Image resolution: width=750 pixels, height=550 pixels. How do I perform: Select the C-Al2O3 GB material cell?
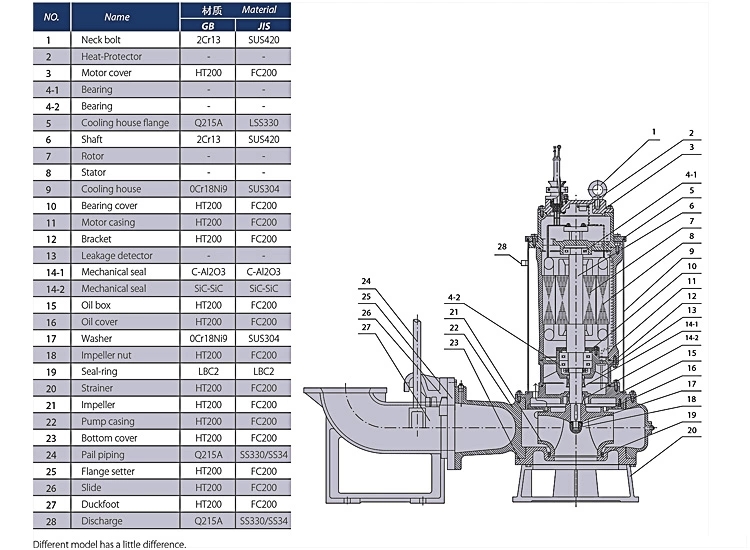tap(209, 272)
